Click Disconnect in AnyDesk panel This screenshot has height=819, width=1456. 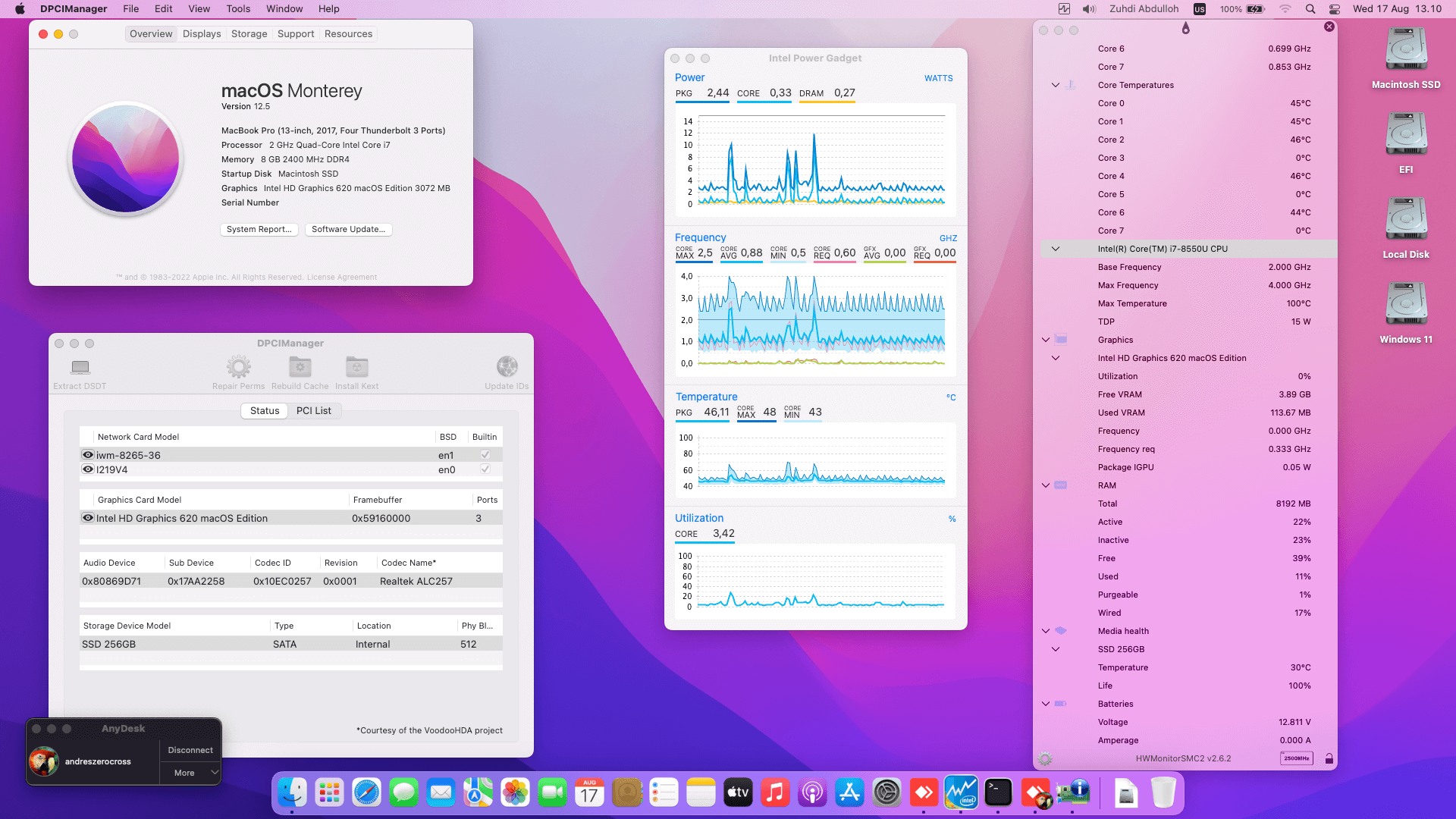[x=190, y=750]
